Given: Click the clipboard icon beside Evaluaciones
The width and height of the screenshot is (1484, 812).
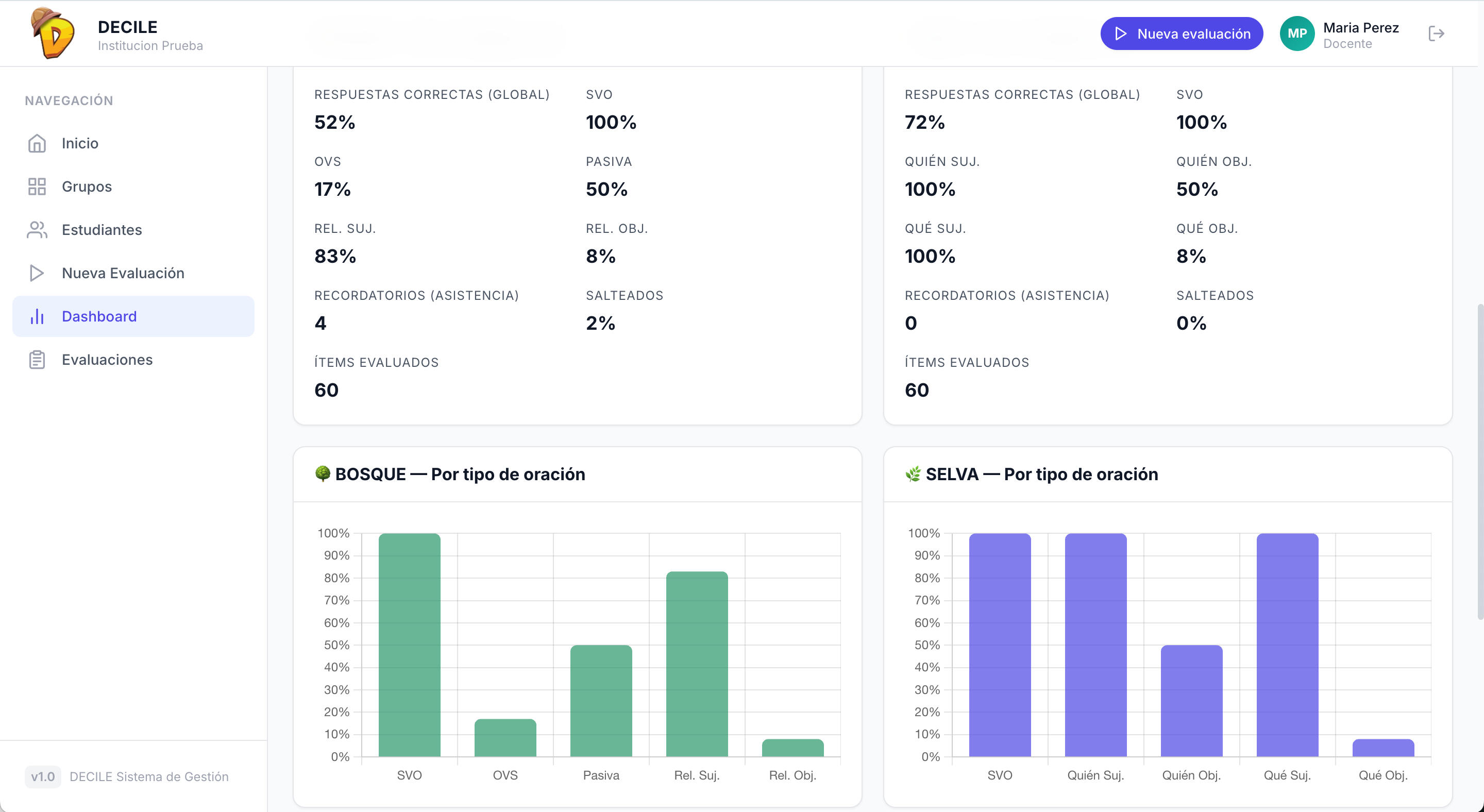Looking at the screenshot, I should point(37,359).
